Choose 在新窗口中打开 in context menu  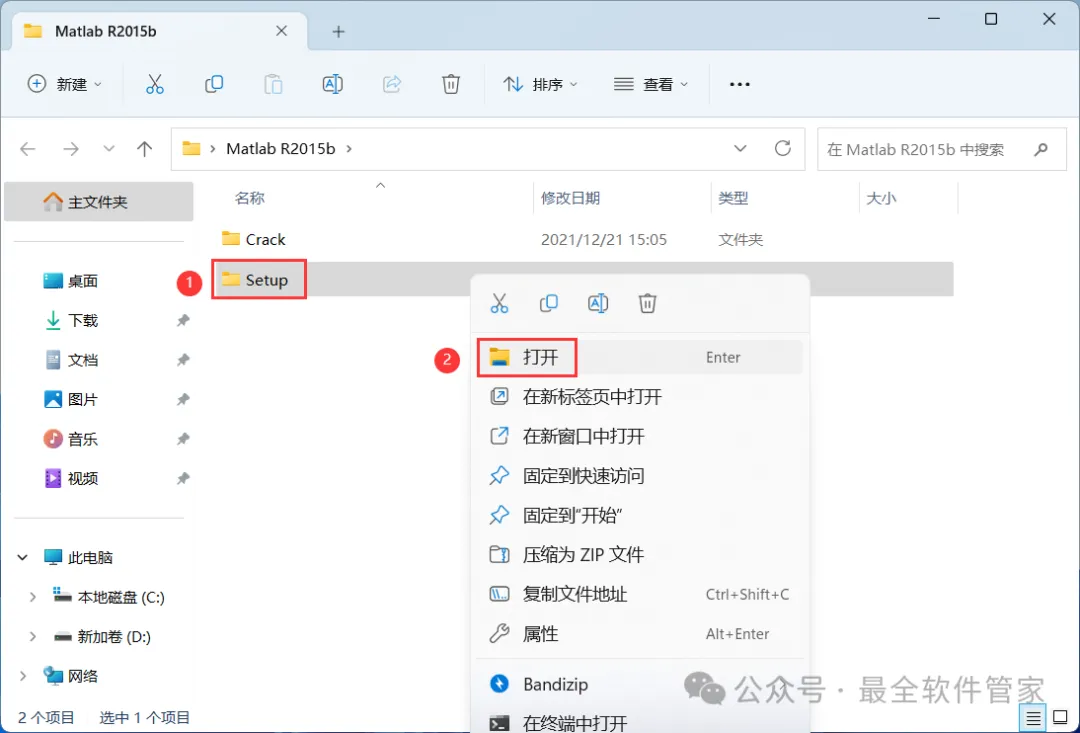[639, 436]
